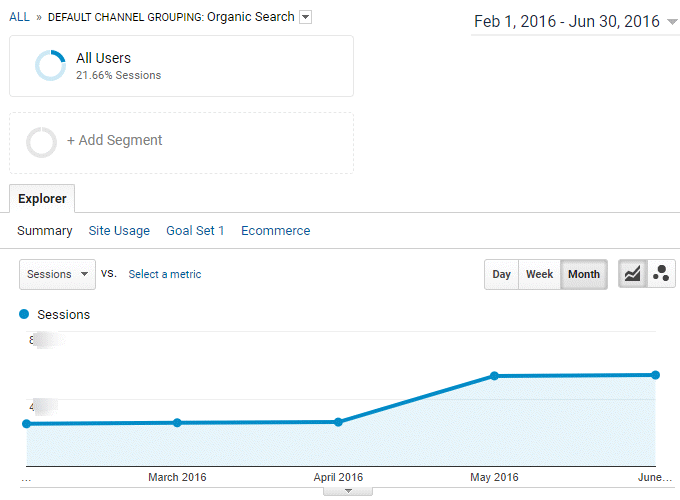Click Select a metric link

coord(165,274)
